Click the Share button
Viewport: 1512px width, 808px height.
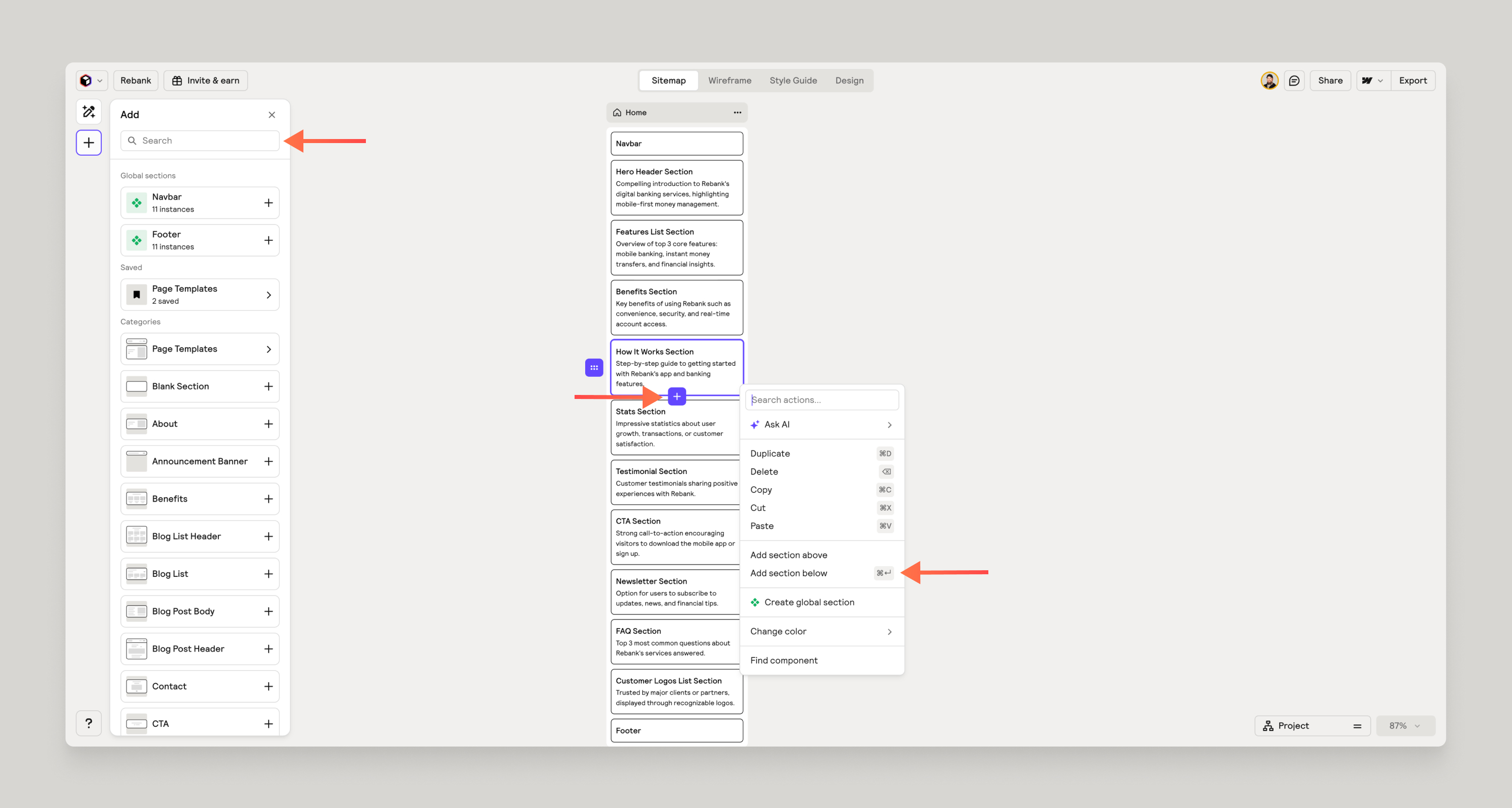[x=1330, y=81]
